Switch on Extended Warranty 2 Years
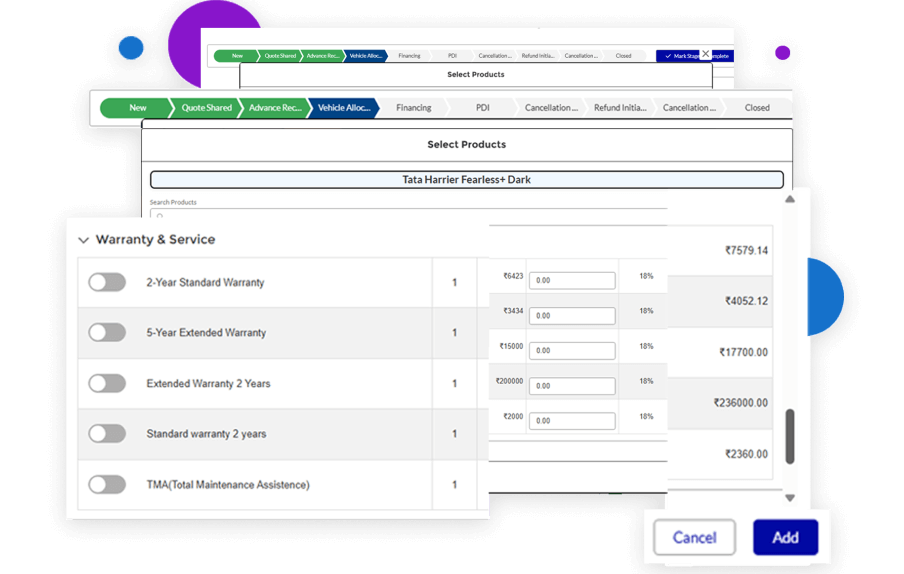904x574 pixels. [107, 384]
